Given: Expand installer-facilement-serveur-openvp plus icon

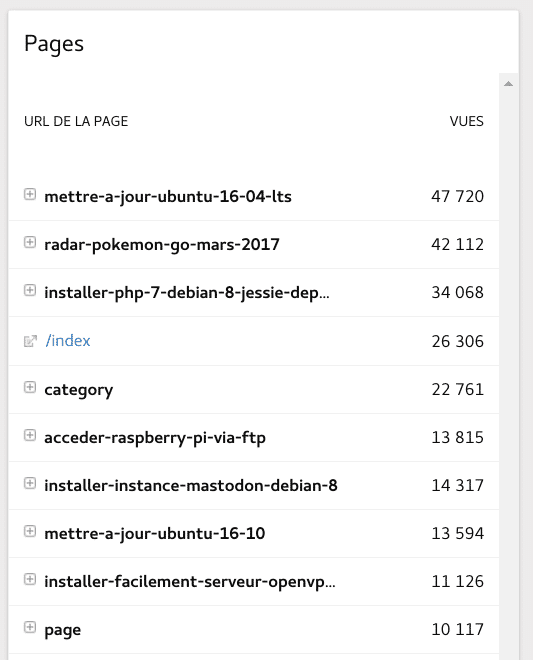Looking at the screenshot, I should pos(29,579).
